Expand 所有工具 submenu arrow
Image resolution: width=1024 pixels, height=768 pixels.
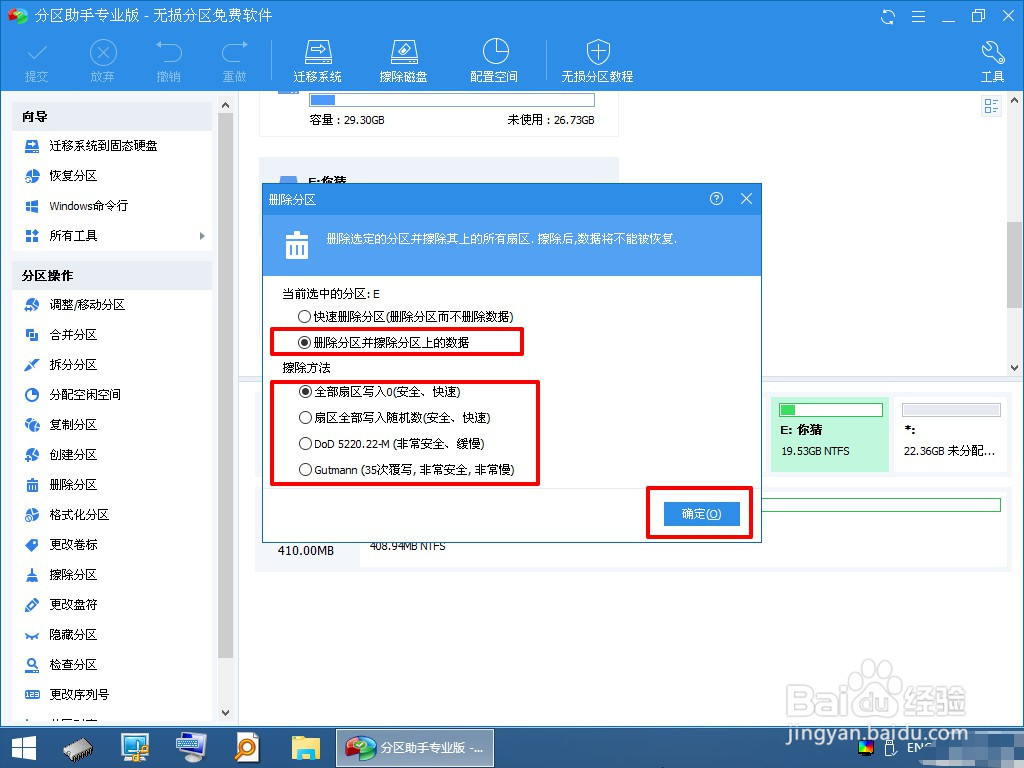(202, 236)
